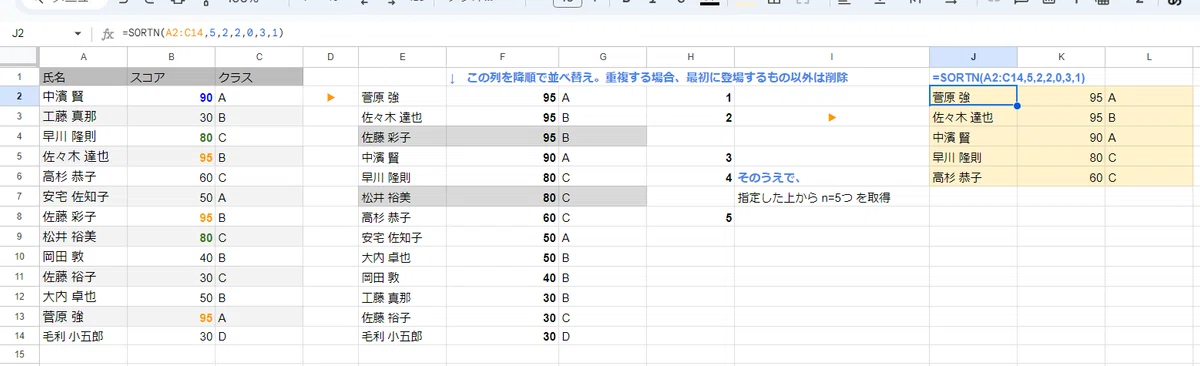Click class D in column C
Screen dimensions: 1200x366
tap(258, 337)
